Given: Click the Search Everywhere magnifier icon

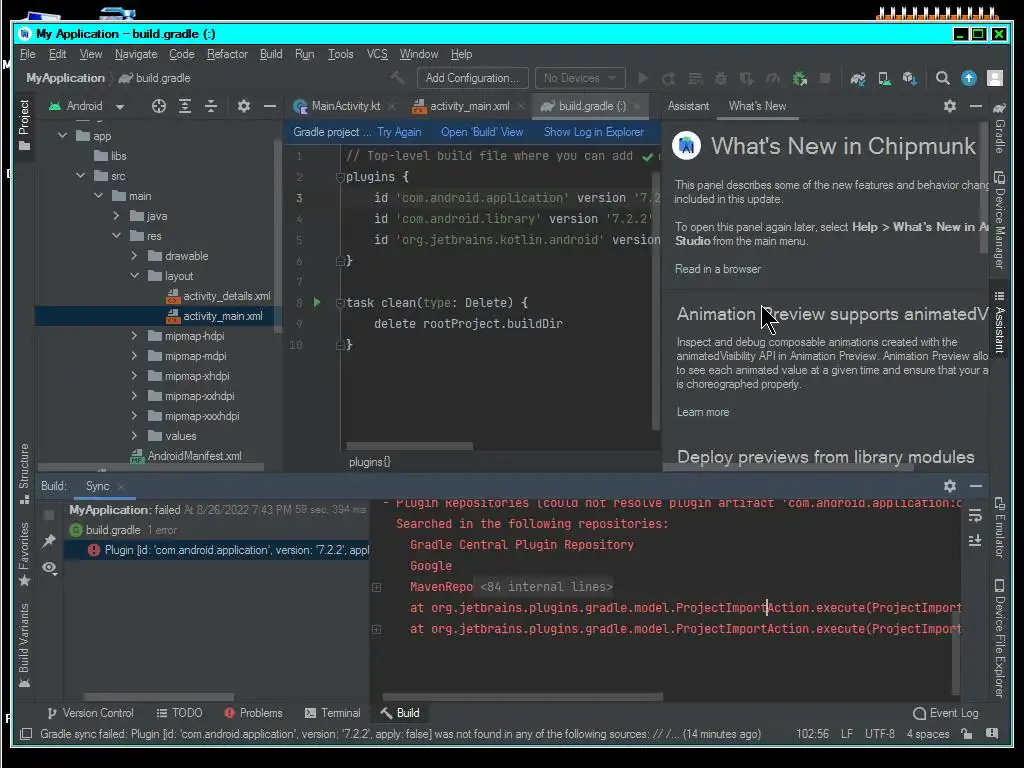Looking at the screenshot, I should click(942, 78).
